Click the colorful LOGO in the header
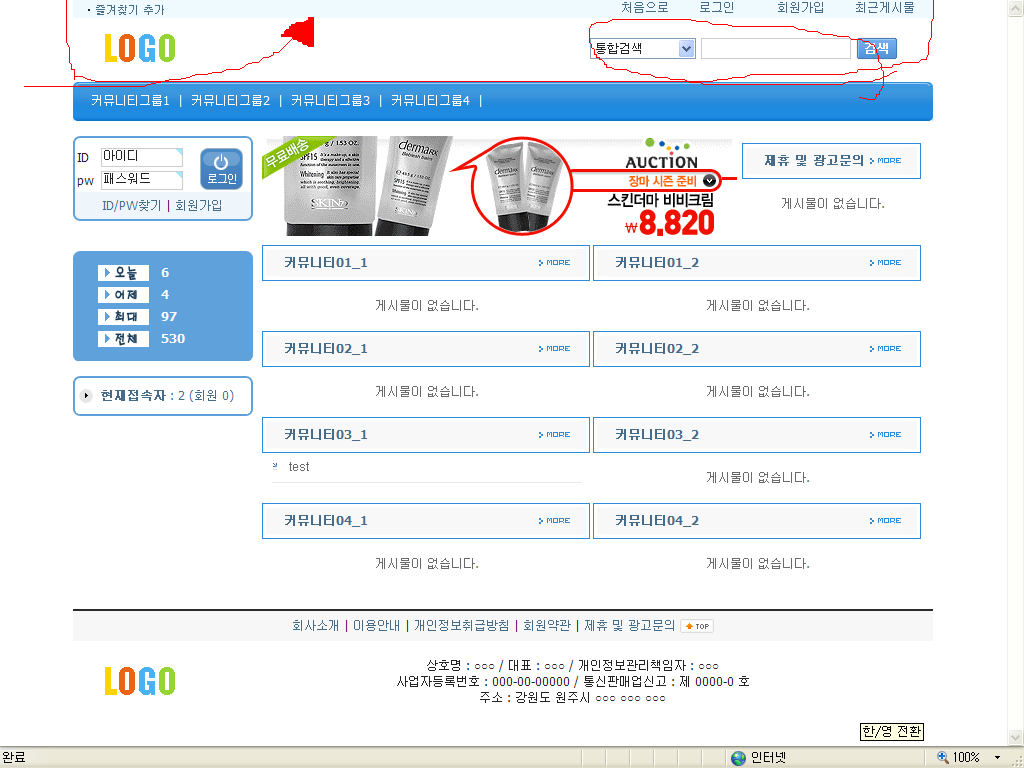The width and height of the screenshot is (1024, 768). point(139,48)
